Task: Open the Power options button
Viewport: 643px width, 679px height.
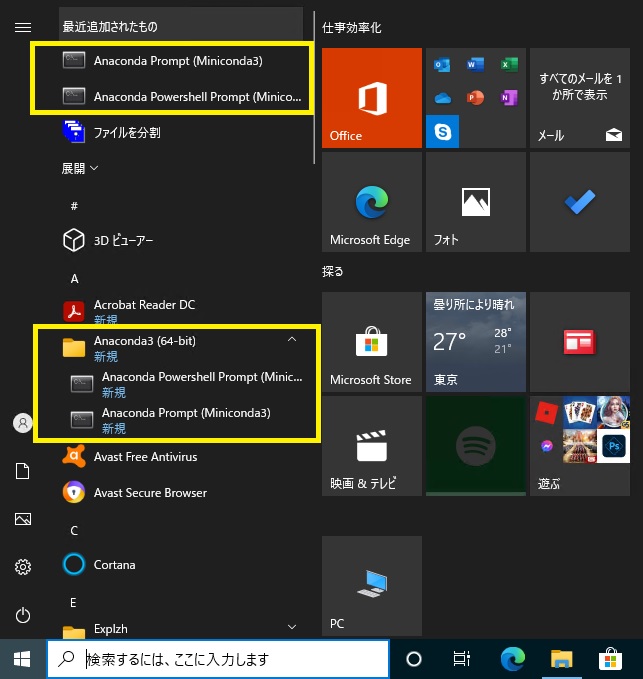Action: (x=23, y=615)
